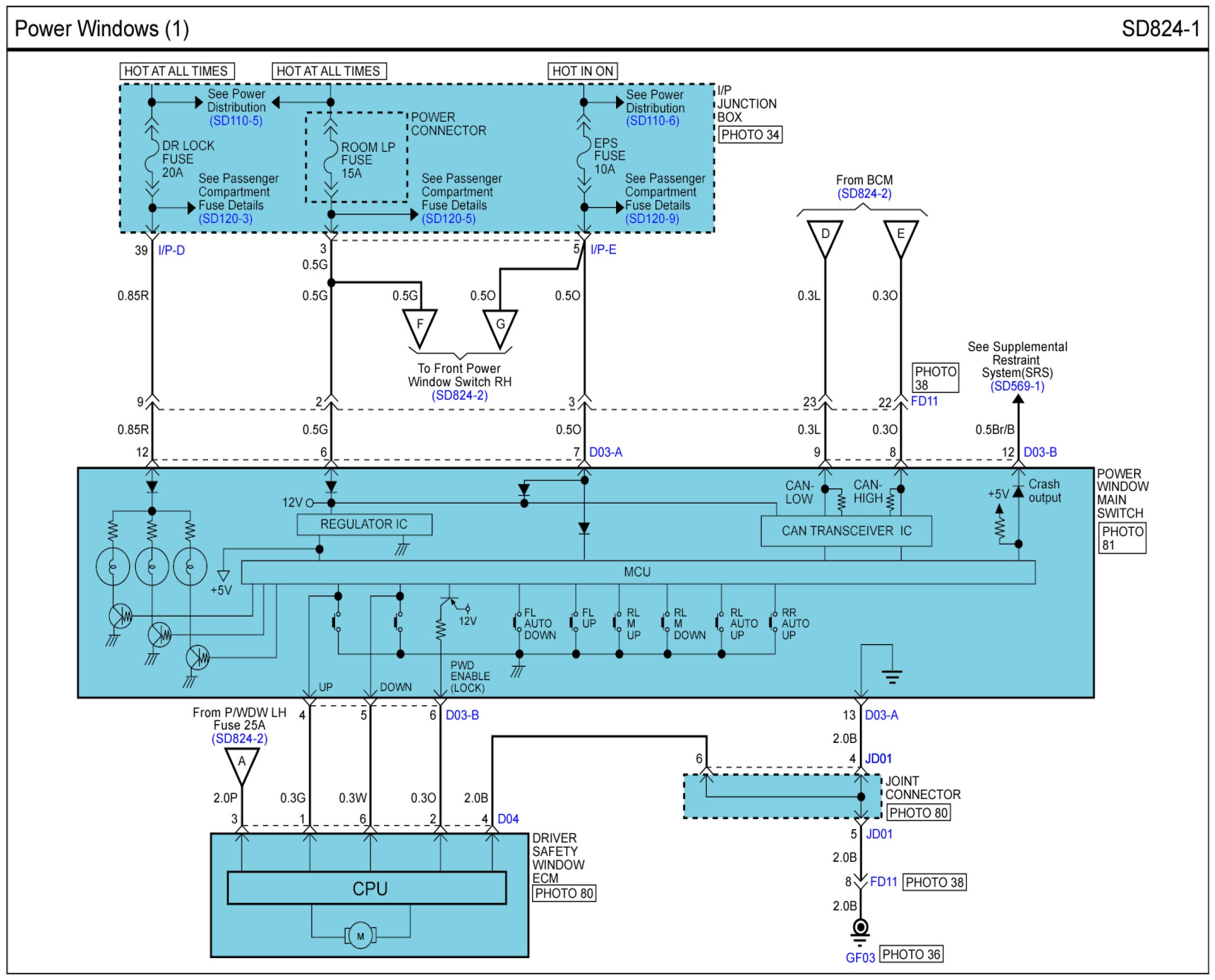The height and width of the screenshot is (980, 1215).
Task: Open the SD120-5 fuse details link
Action: pos(448,218)
